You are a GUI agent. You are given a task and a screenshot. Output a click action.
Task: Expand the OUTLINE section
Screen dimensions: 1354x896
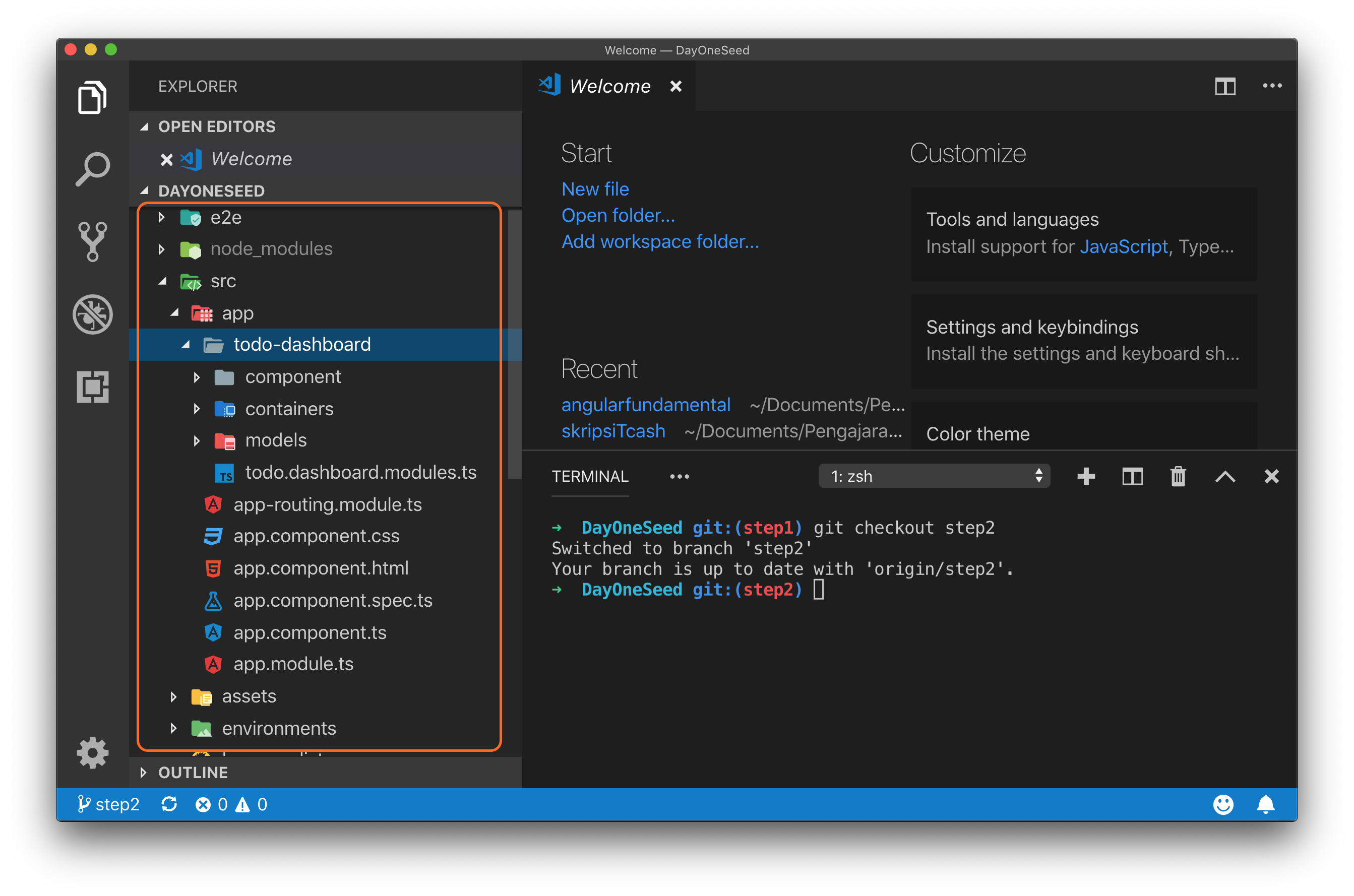click(x=144, y=773)
